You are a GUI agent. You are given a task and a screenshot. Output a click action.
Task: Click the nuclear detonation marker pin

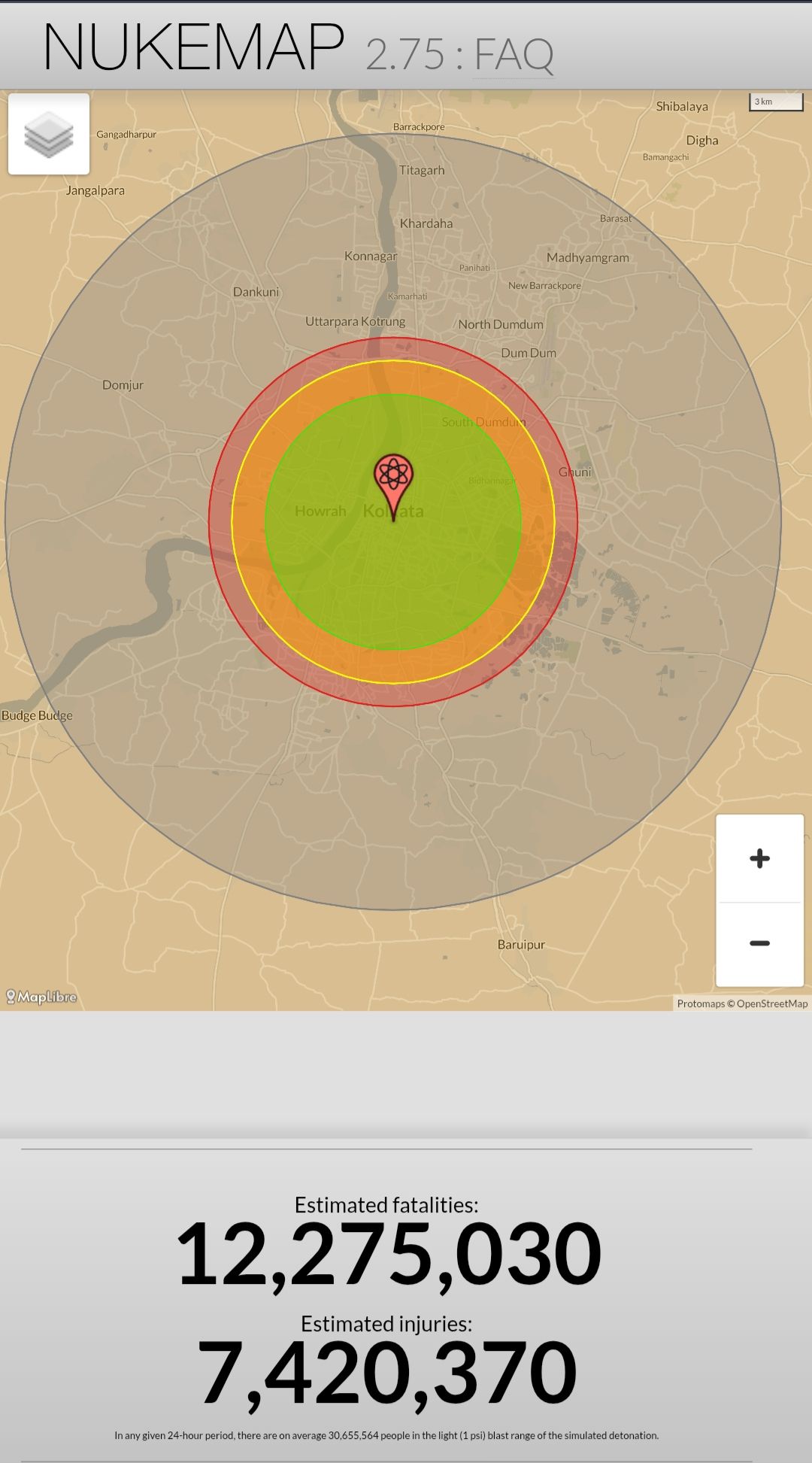tap(393, 479)
